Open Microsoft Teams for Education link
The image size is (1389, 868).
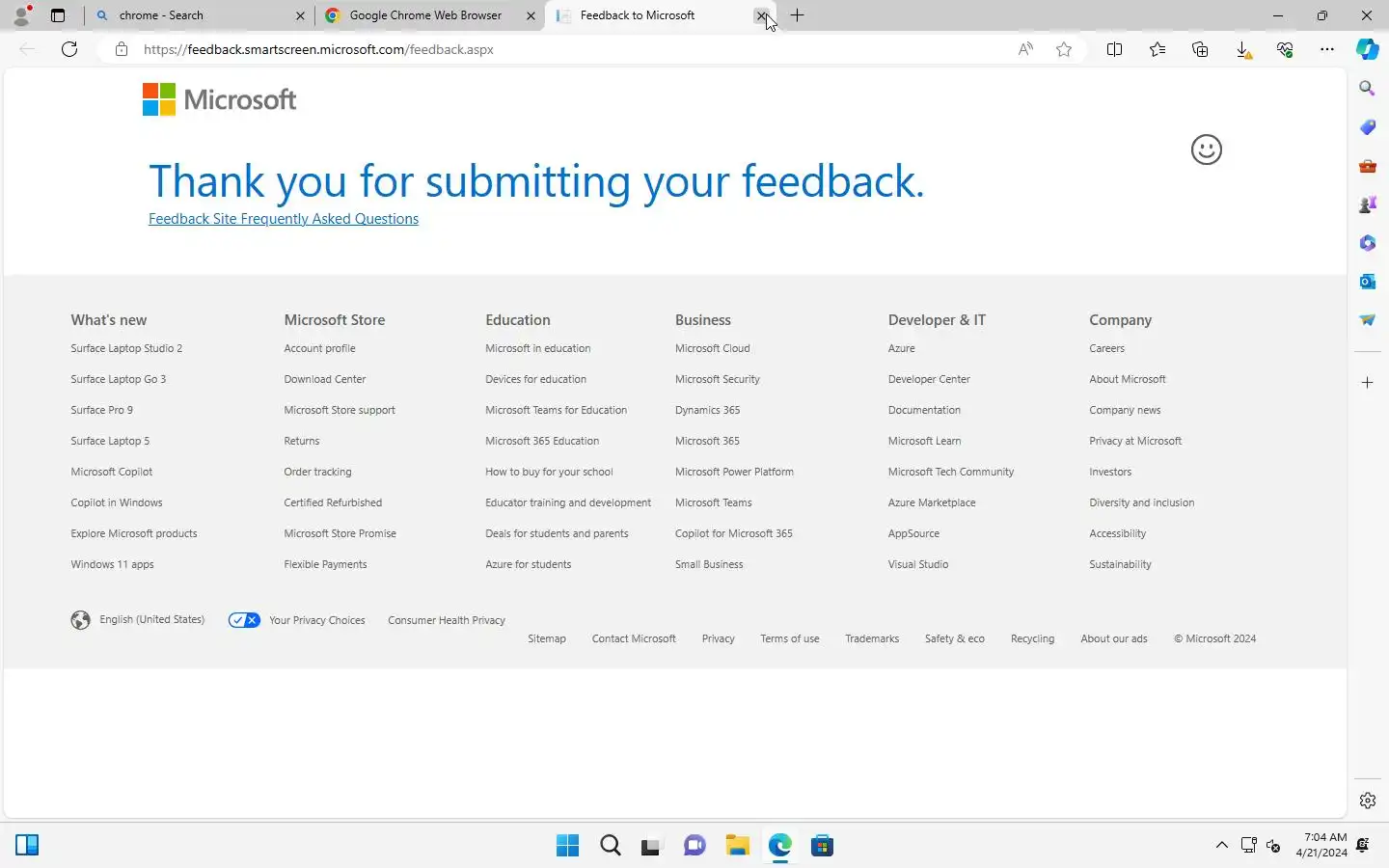pyautogui.click(x=556, y=410)
